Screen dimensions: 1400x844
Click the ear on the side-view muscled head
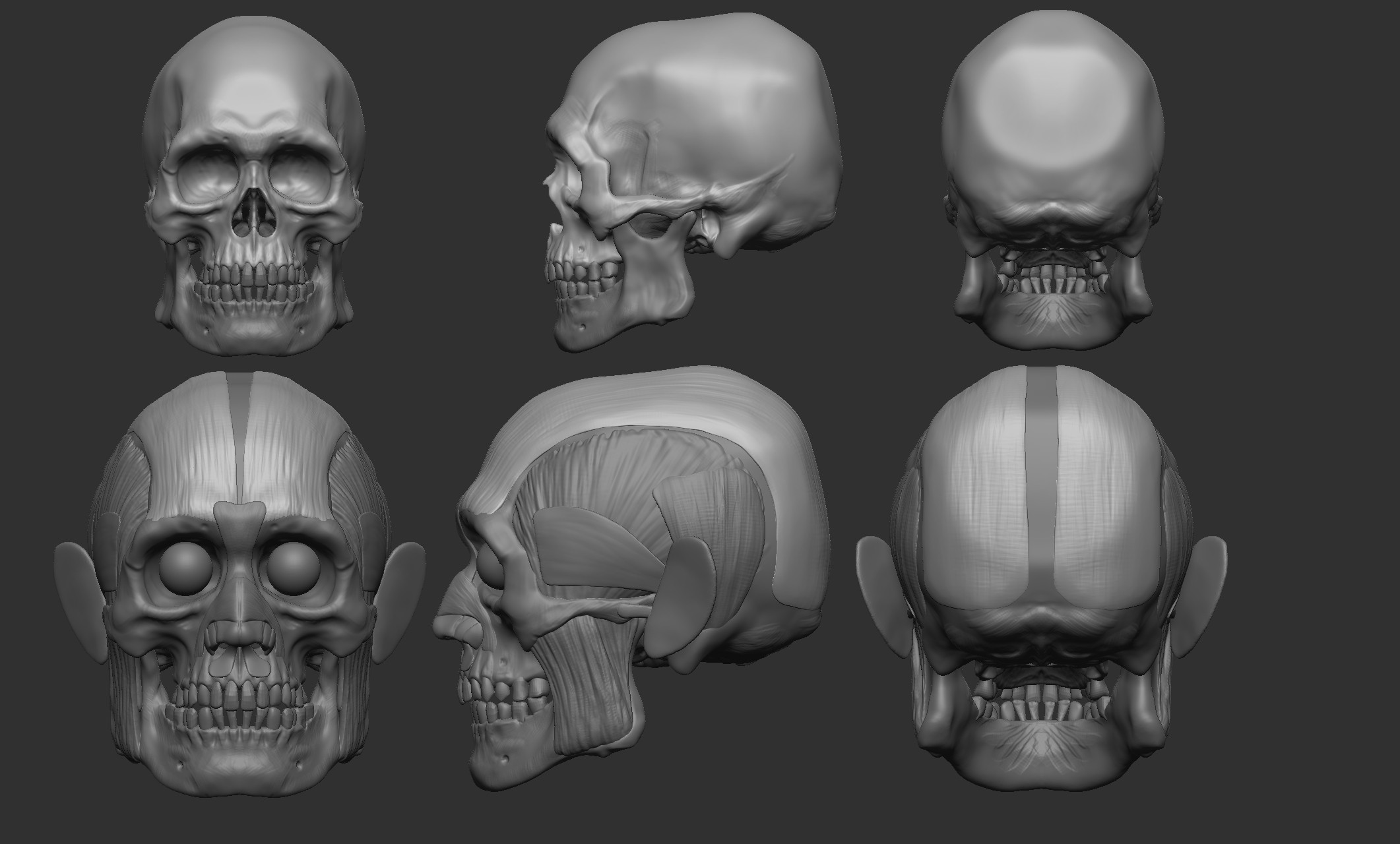coord(682,597)
